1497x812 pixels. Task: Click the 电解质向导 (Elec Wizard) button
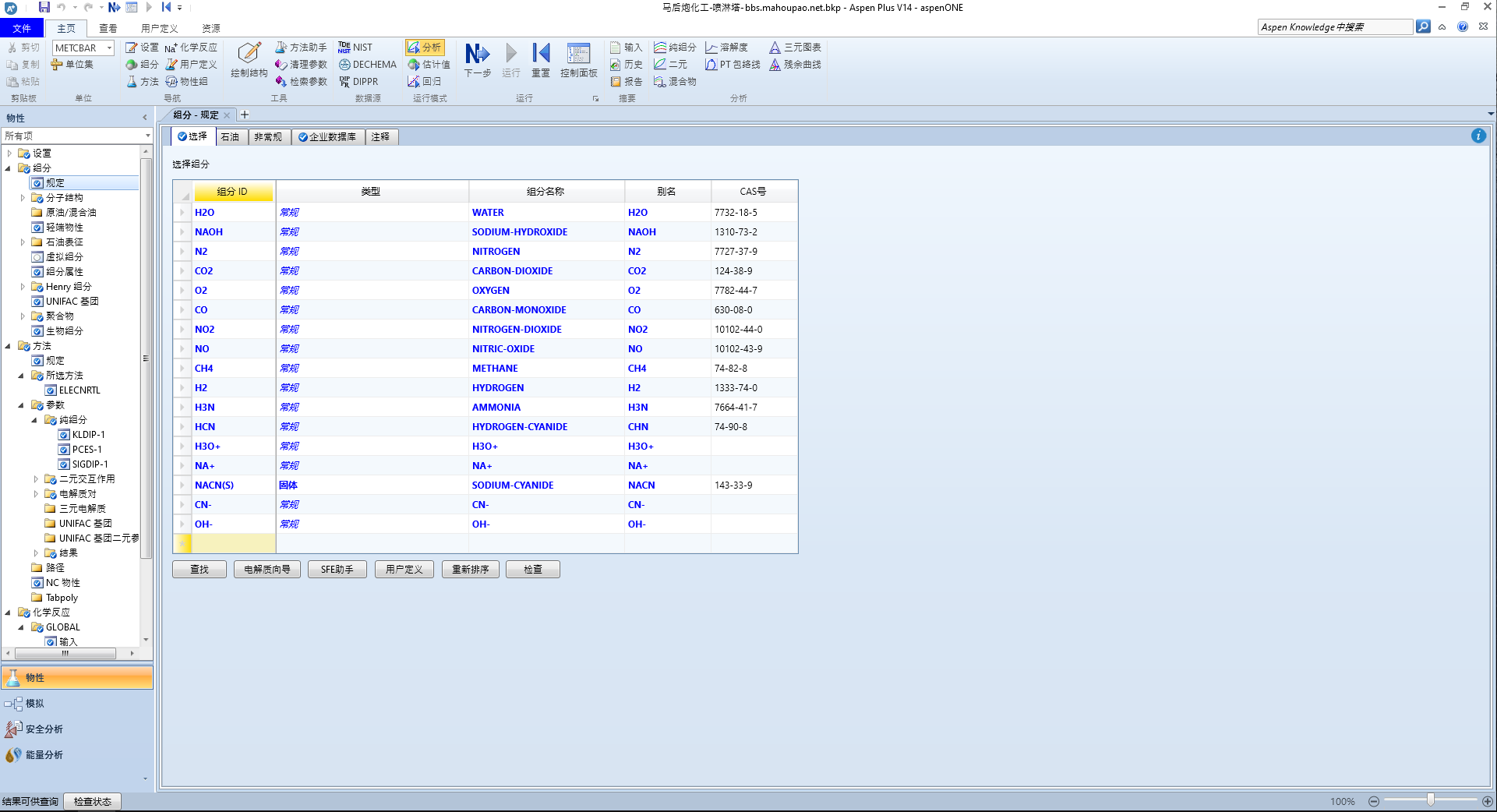click(x=267, y=569)
